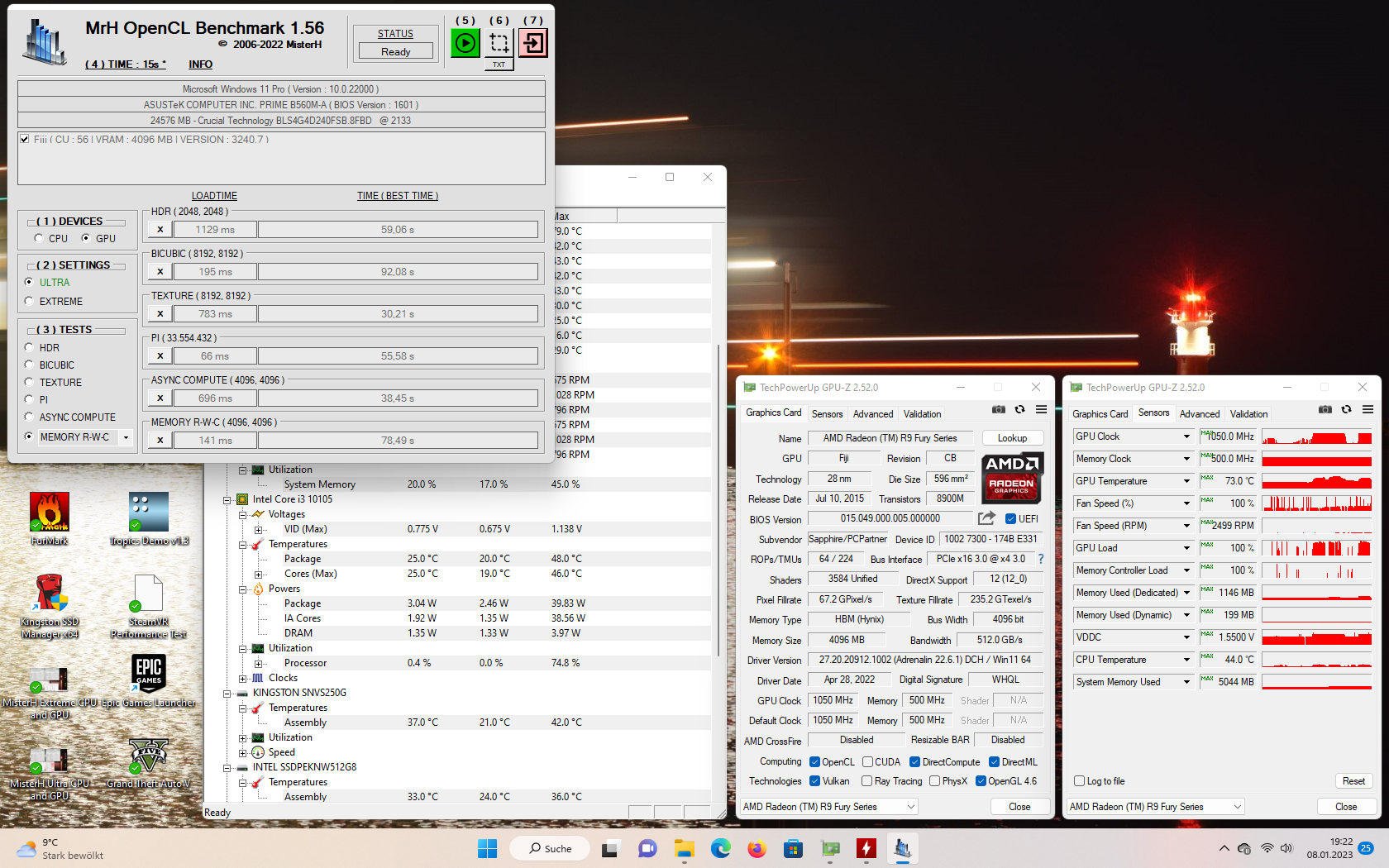
Task: Click the STATUS label in MrH Benchmark
Action: (x=395, y=34)
